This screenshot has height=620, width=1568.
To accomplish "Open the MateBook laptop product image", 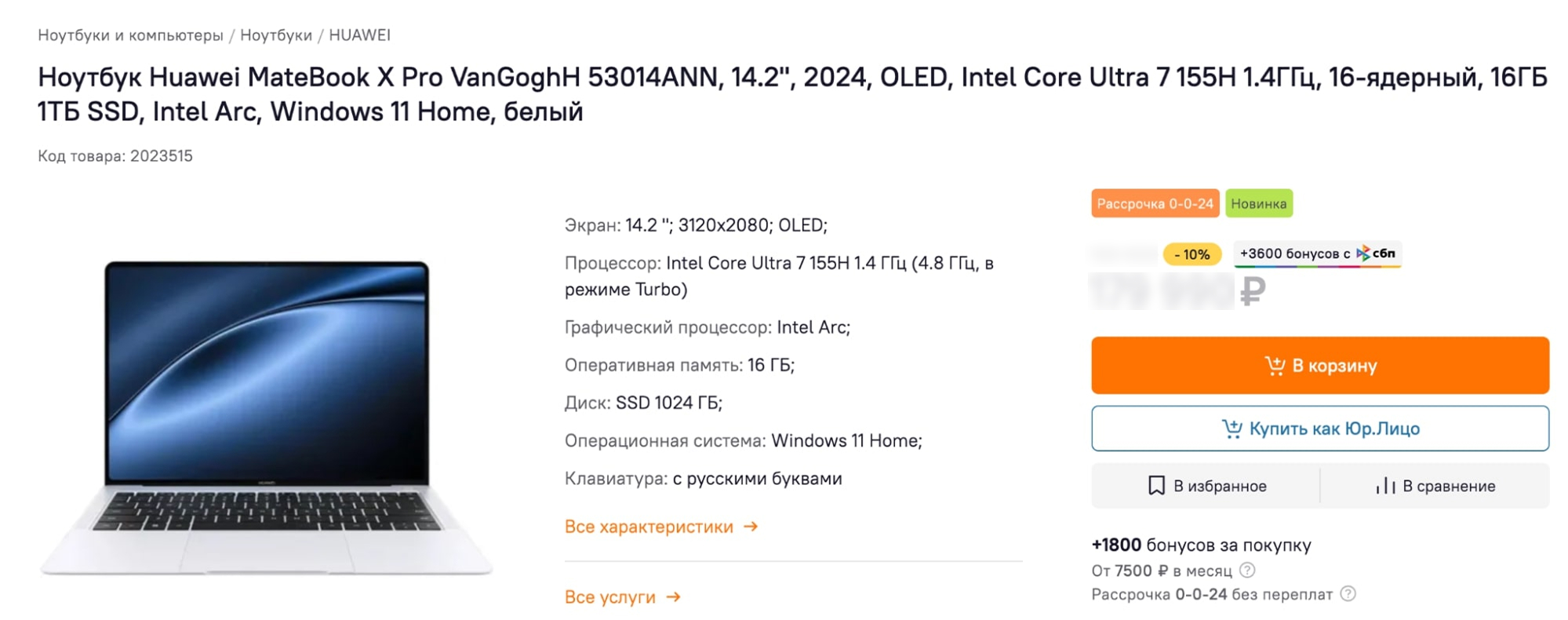I will pos(267,418).
